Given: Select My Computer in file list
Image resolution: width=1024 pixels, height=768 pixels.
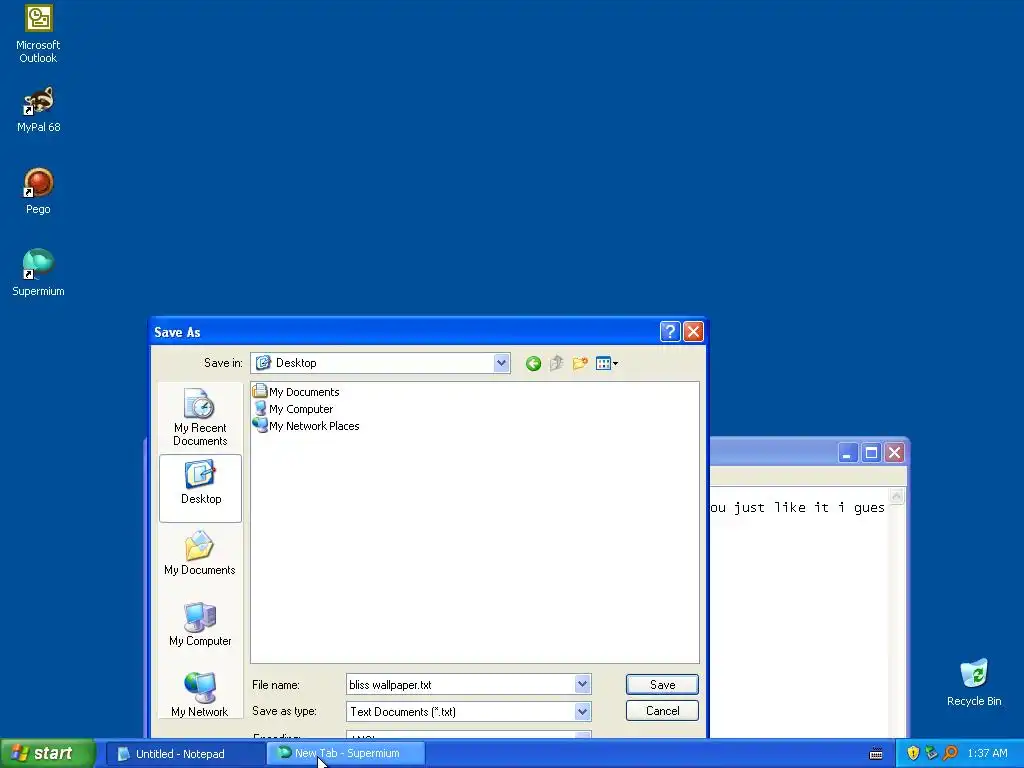Looking at the screenshot, I should click(293, 409).
